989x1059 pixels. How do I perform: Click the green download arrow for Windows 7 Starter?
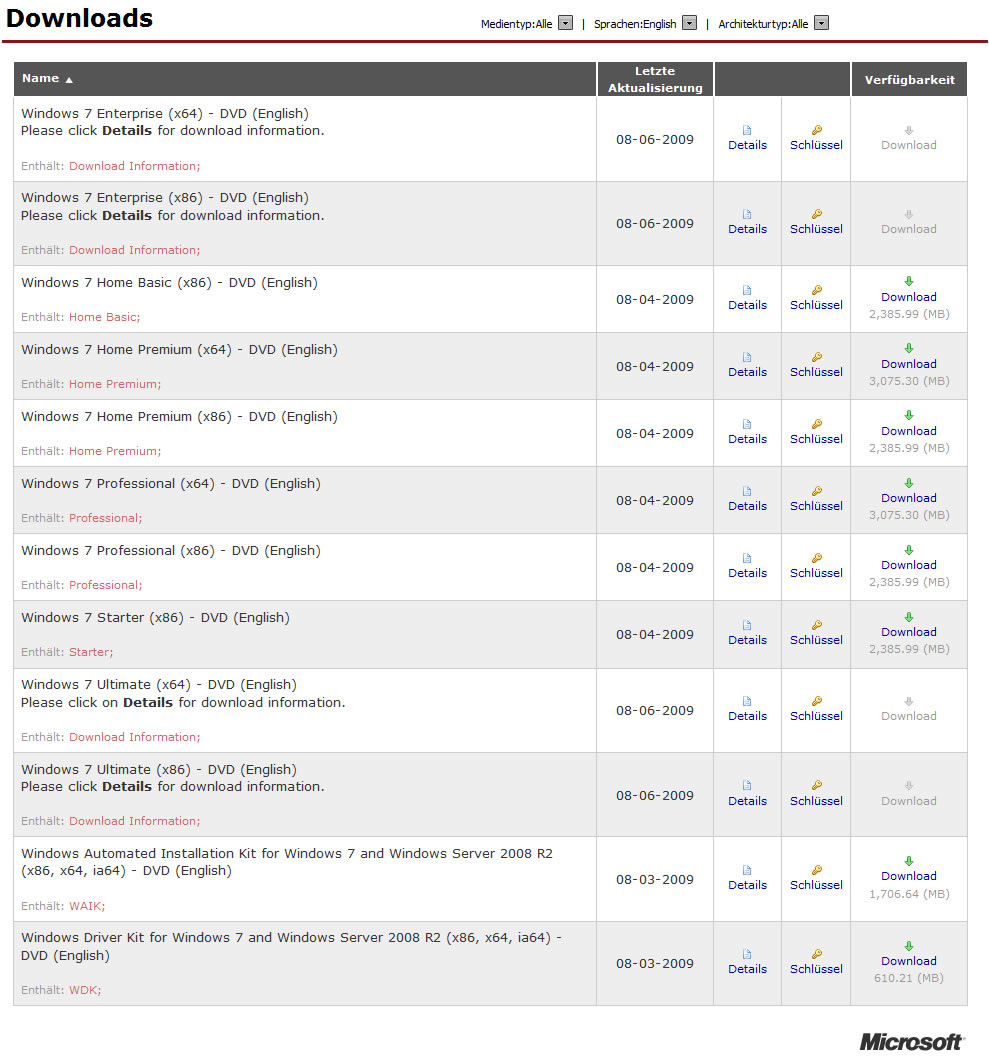pyautogui.click(x=909, y=617)
